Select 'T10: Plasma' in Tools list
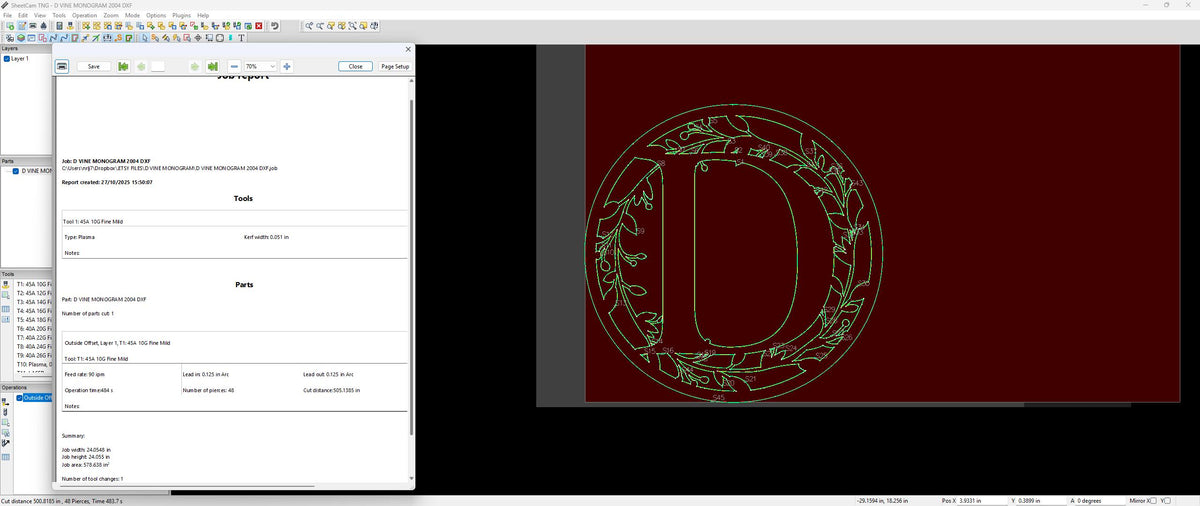Image resolution: width=1200 pixels, height=506 pixels. [x=34, y=364]
